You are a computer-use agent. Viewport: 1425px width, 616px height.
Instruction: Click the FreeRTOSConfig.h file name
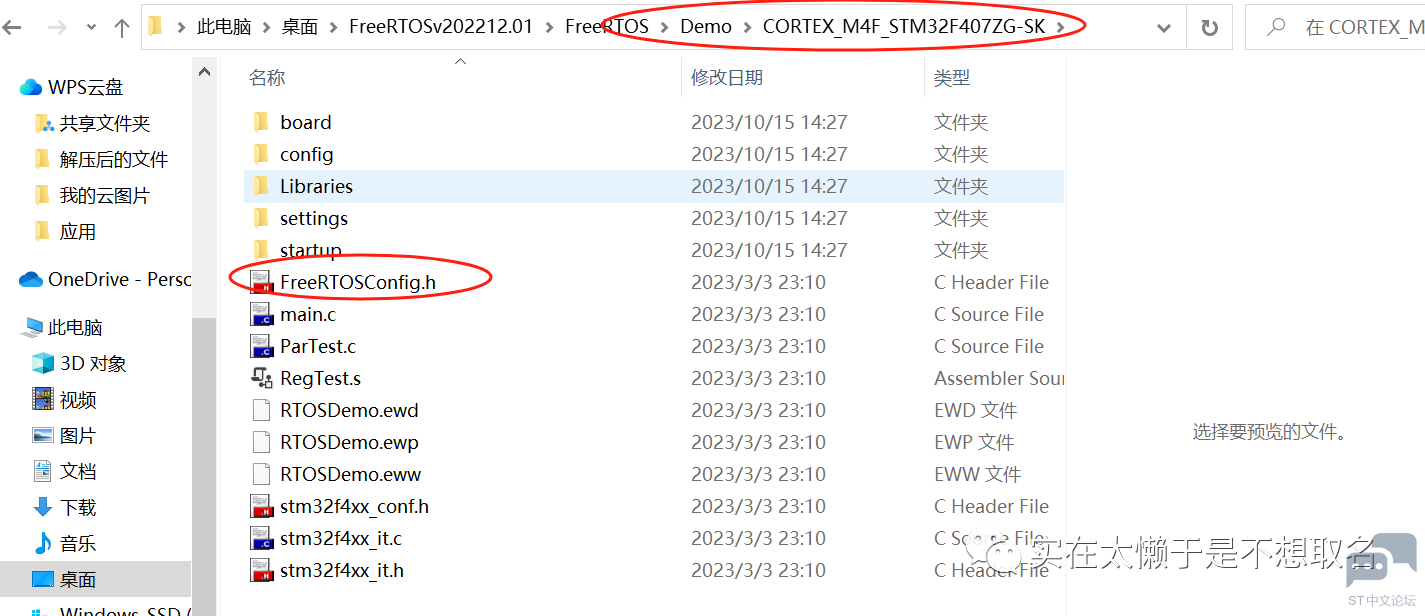coord(358,282)
